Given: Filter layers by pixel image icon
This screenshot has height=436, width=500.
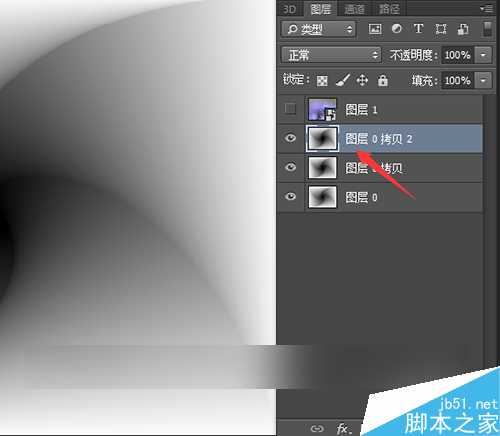Looking at the screenshot, I should pos(375,29).
